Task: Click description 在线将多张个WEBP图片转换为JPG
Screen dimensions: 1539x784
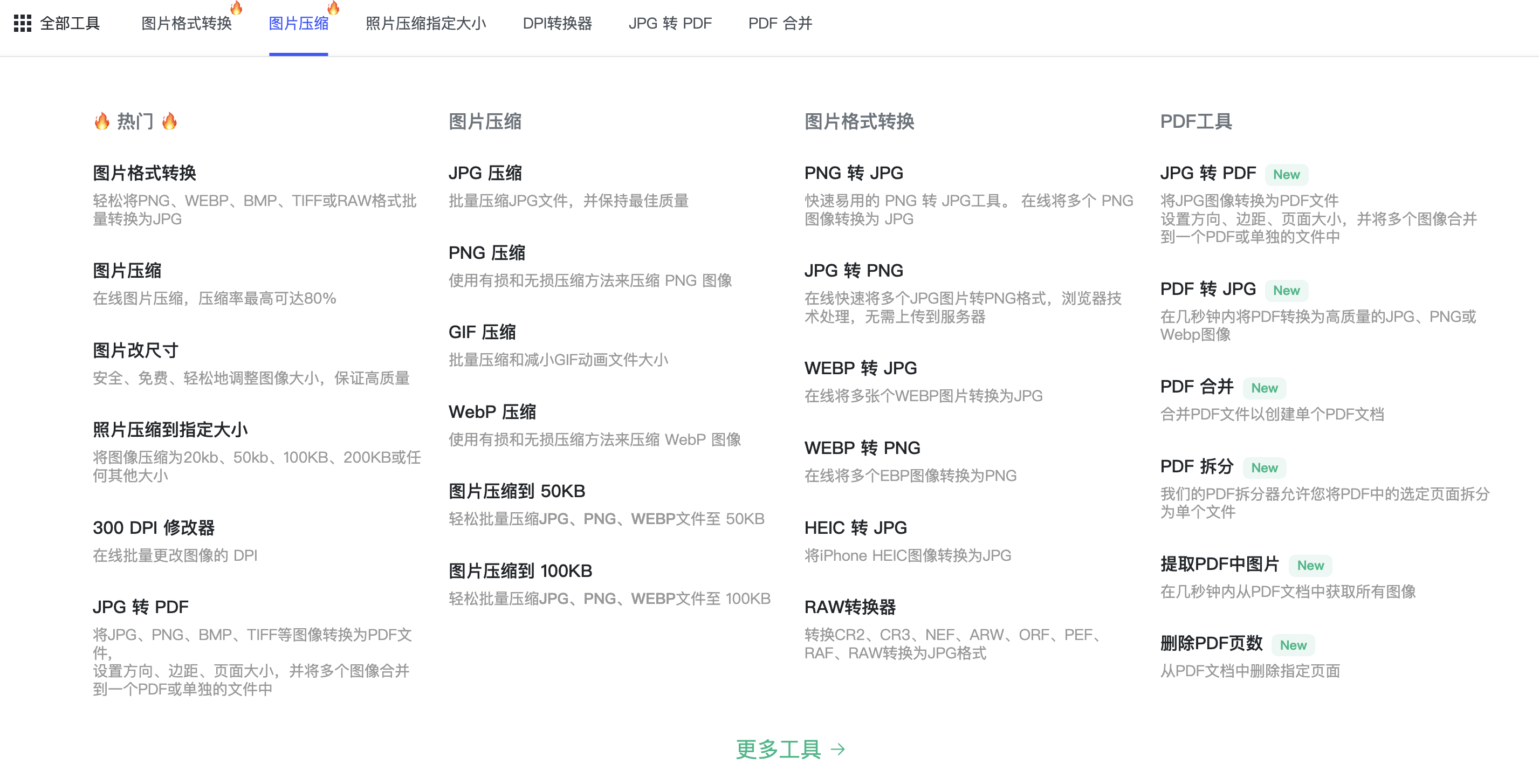Action: coord(923,396)
